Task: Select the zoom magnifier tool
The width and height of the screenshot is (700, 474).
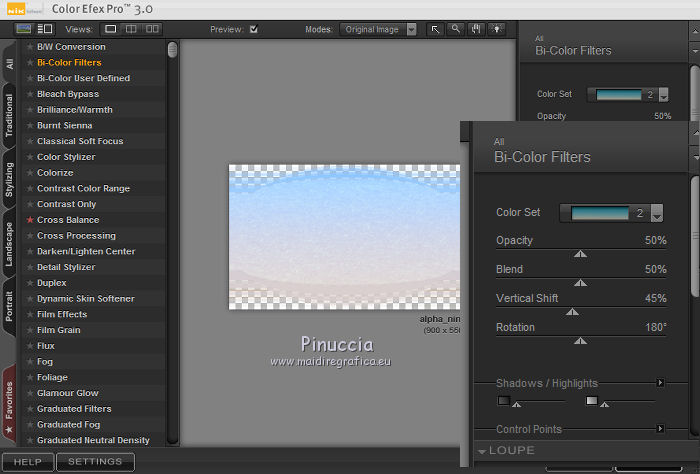Action: tap(455, 29)
